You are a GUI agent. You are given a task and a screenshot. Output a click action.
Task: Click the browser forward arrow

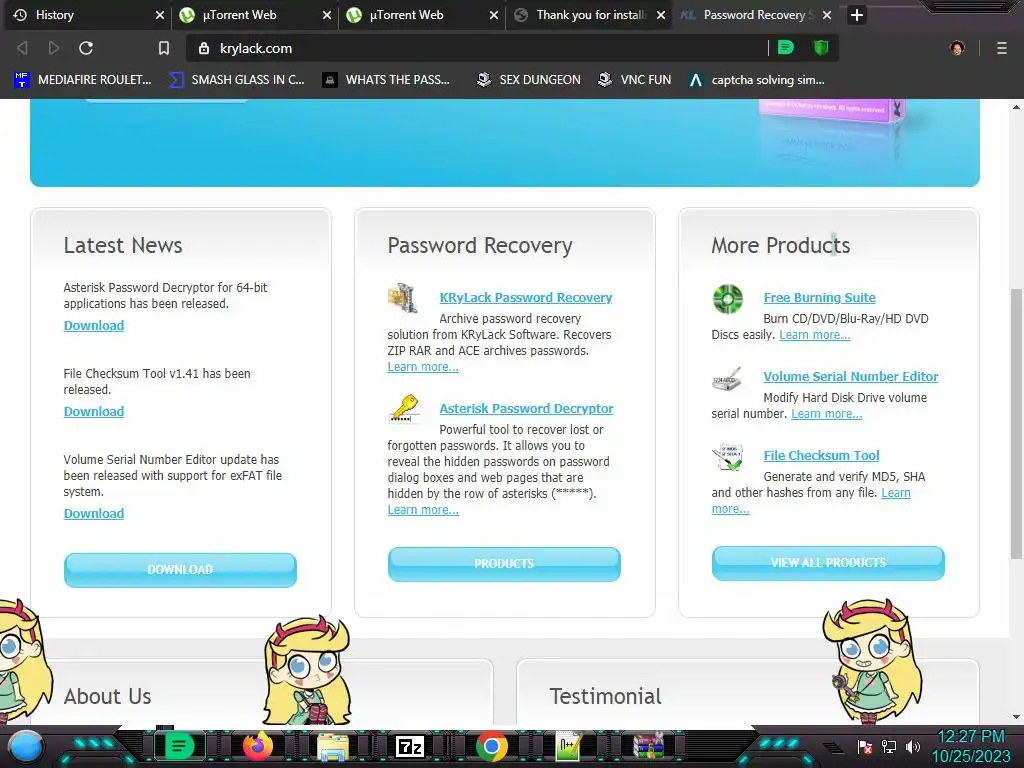click(54, 48)
